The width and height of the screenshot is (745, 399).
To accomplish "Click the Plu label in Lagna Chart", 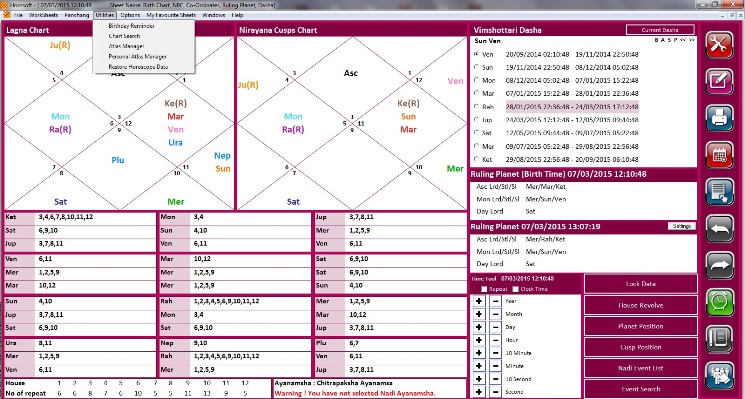I will coord(118,160).
